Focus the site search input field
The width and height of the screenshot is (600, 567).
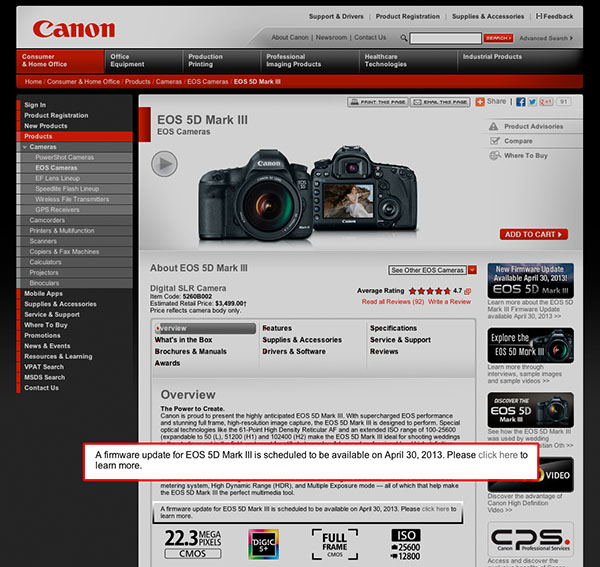point(445,38)
